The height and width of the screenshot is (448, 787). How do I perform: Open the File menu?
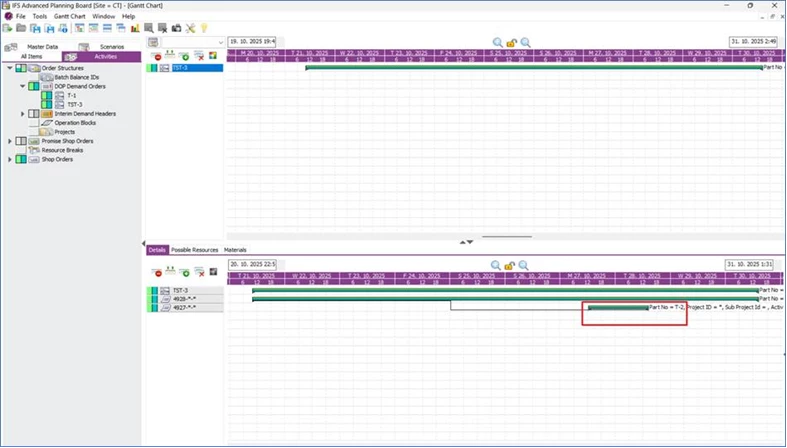pyautogui.click(x=21, y=17)
